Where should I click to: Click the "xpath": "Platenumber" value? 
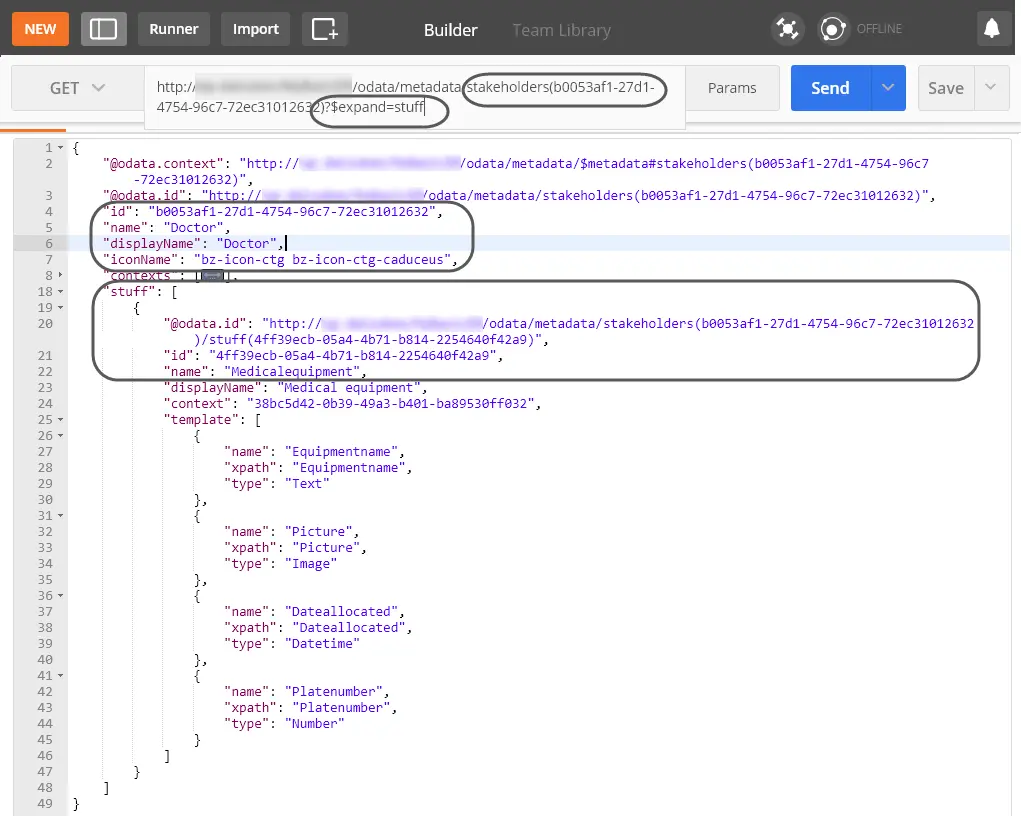coord(341,708)
